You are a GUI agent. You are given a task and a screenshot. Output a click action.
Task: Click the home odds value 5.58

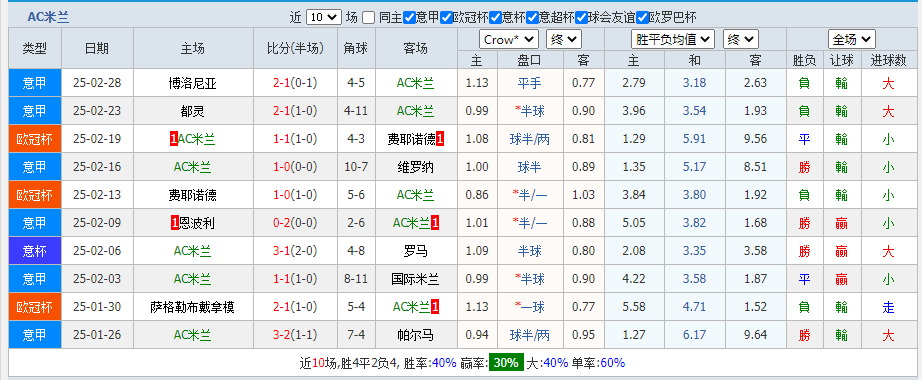coord(633,307)
